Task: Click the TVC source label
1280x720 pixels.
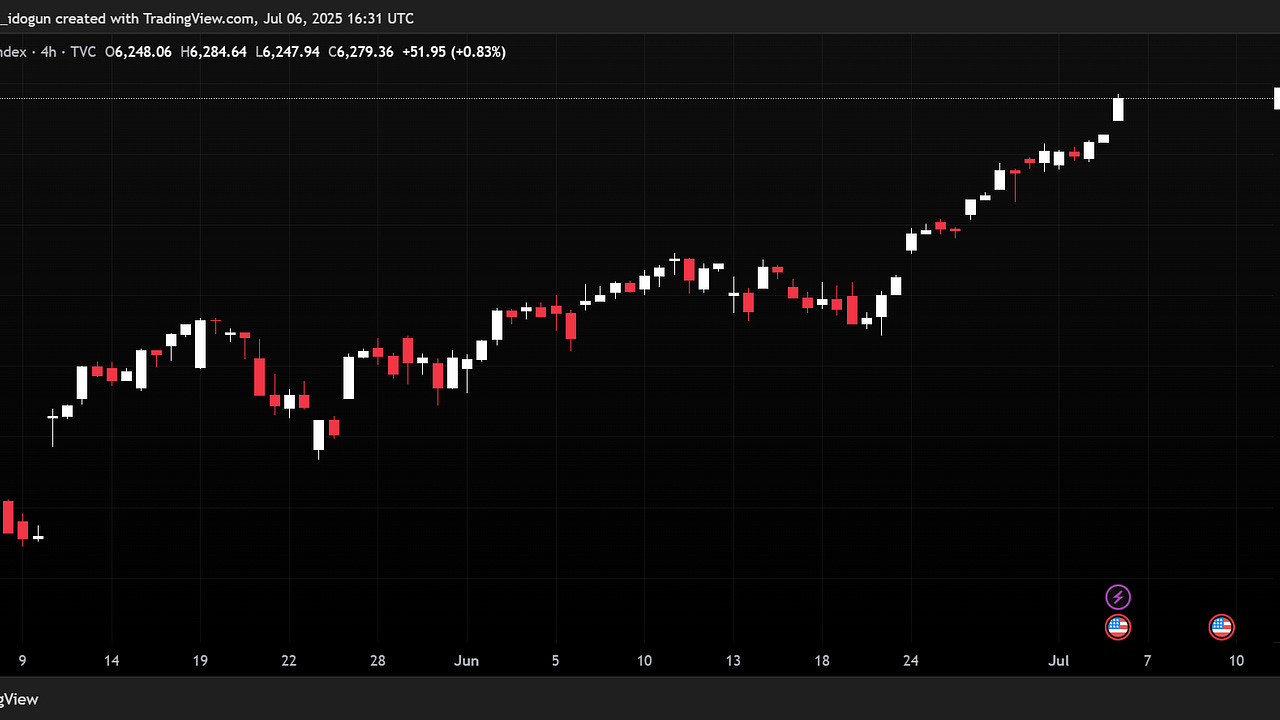Action: pyautogui.click(x=81, y=52)
